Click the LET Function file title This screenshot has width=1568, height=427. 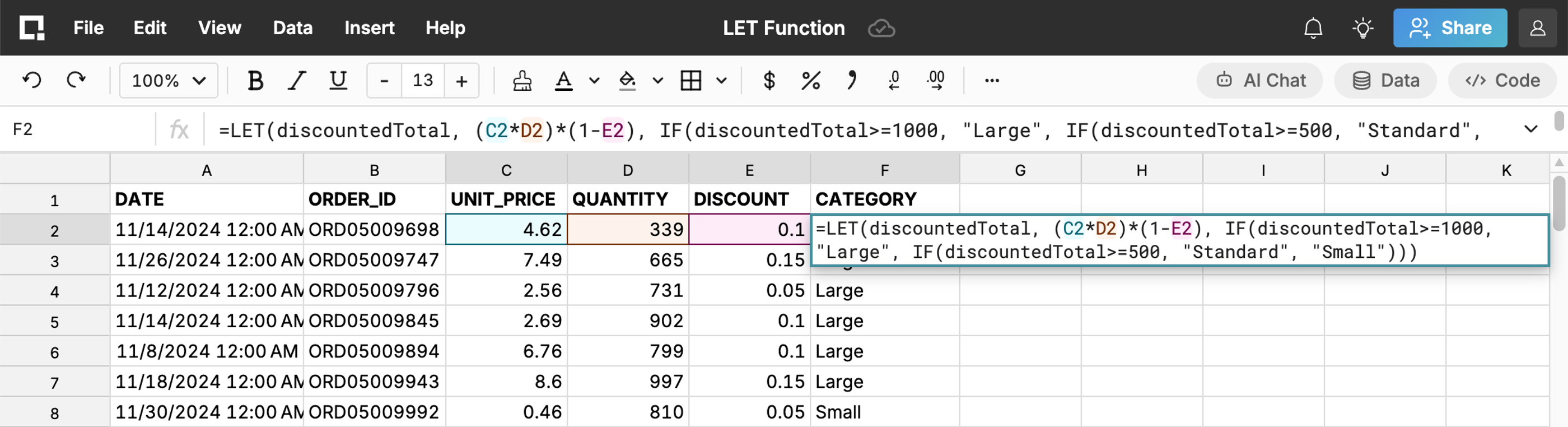[783, 28]
